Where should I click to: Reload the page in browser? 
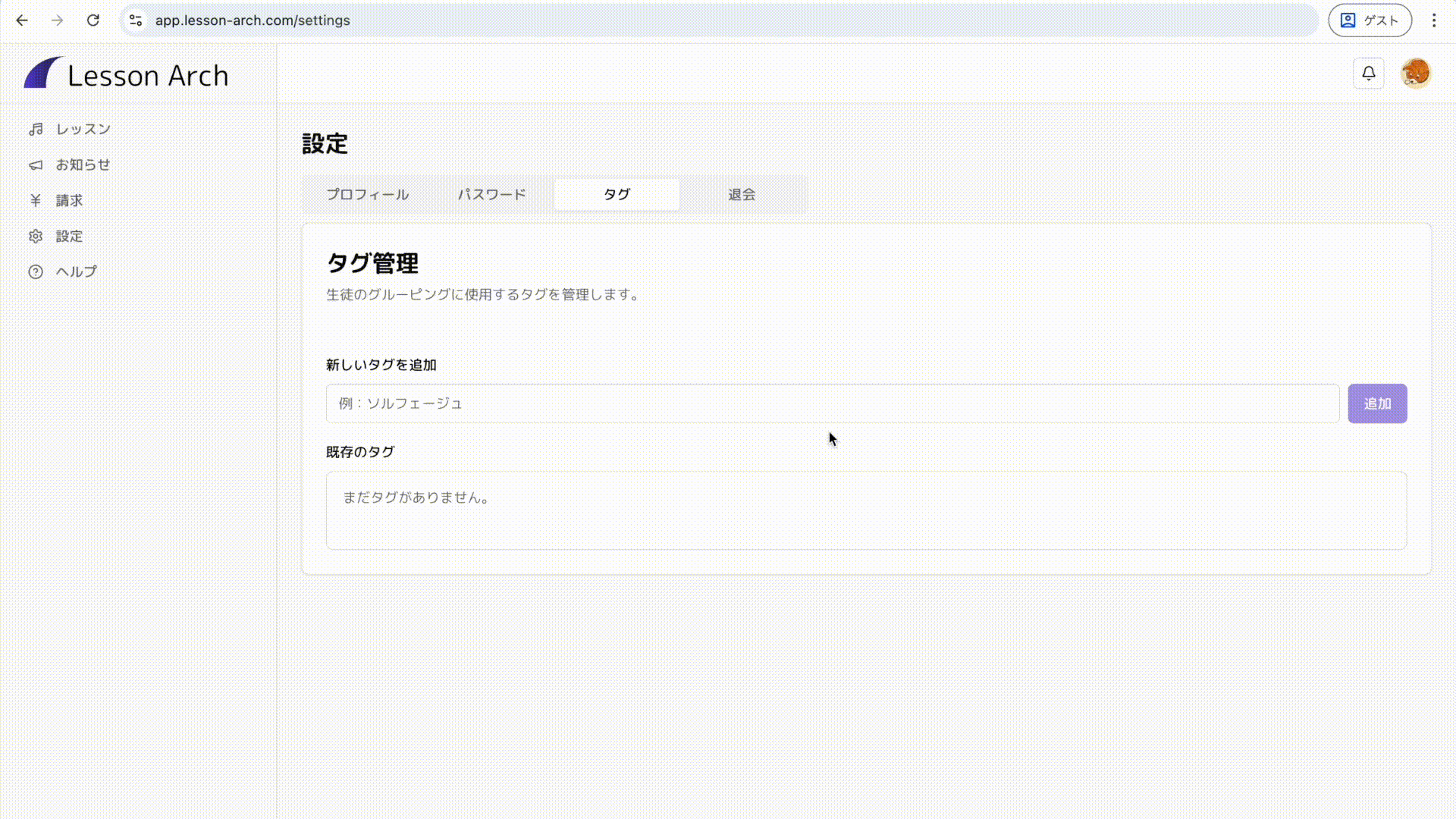[93, 20]
